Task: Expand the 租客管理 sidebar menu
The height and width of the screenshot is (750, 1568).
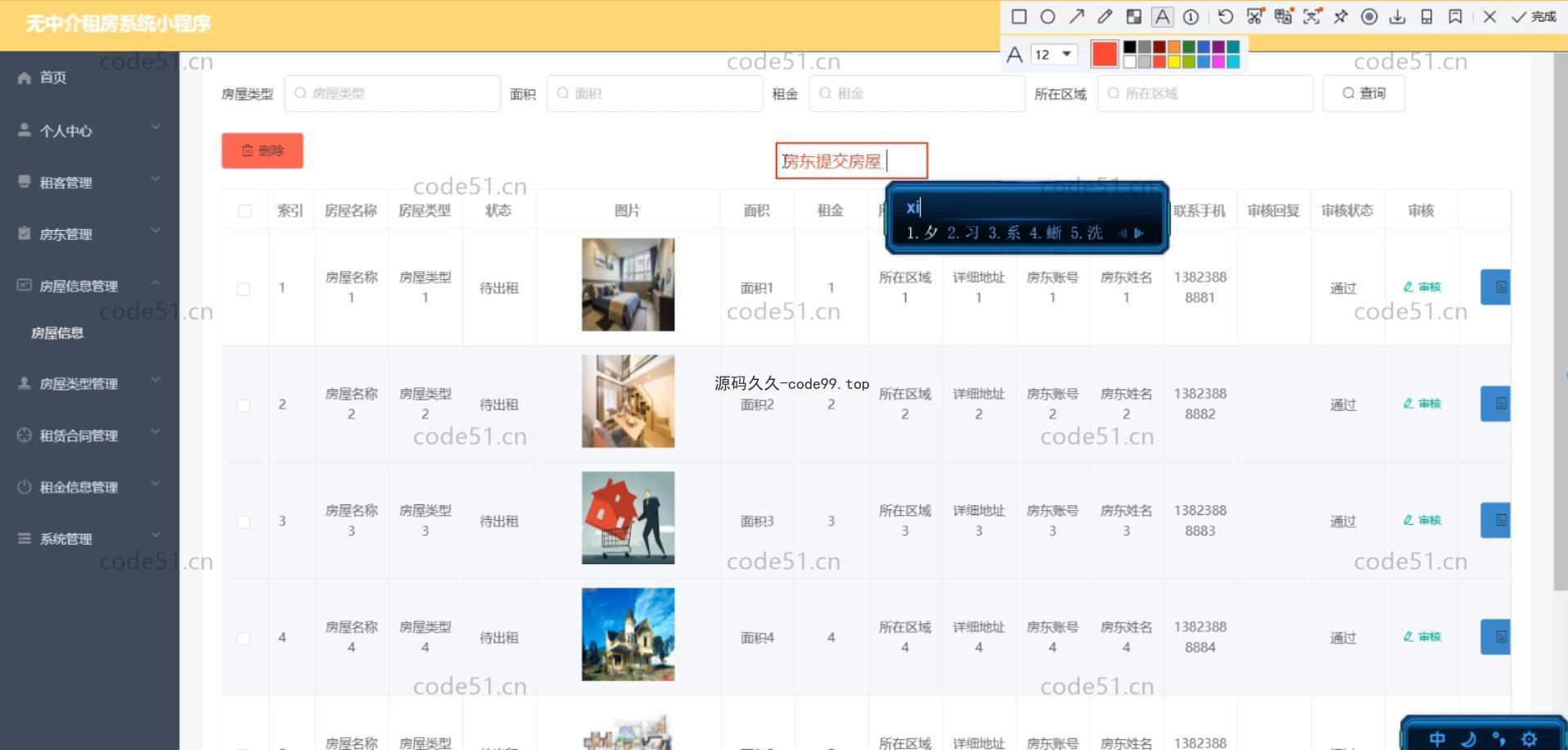Action: coord(89,182)
